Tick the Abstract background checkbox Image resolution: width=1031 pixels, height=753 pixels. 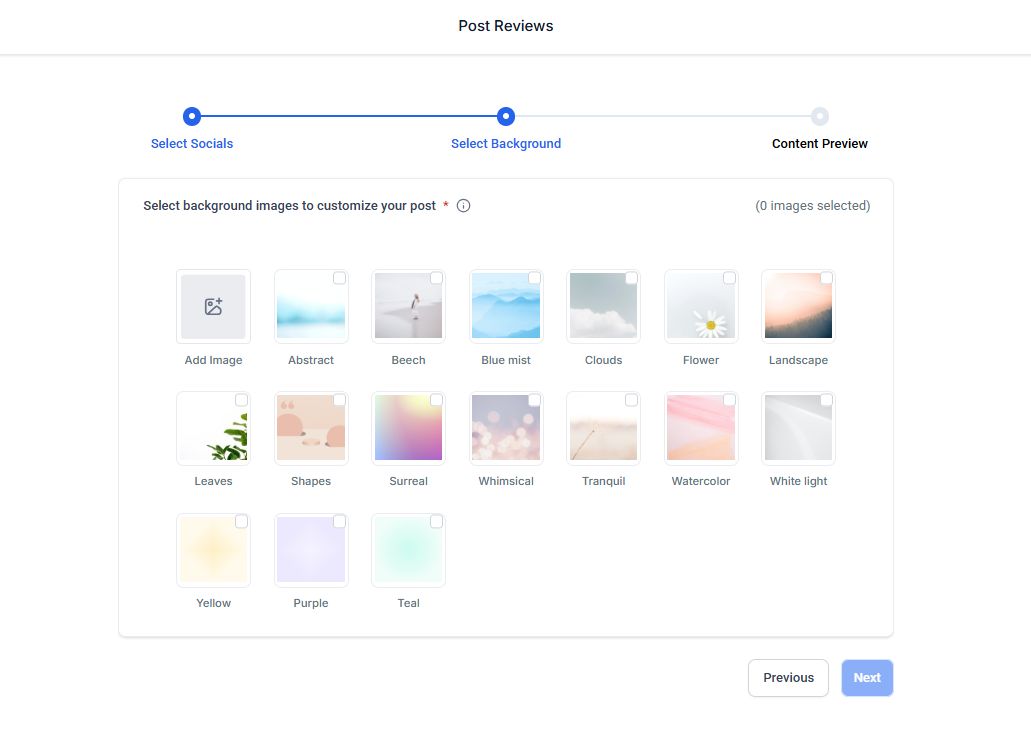[339, 278]
